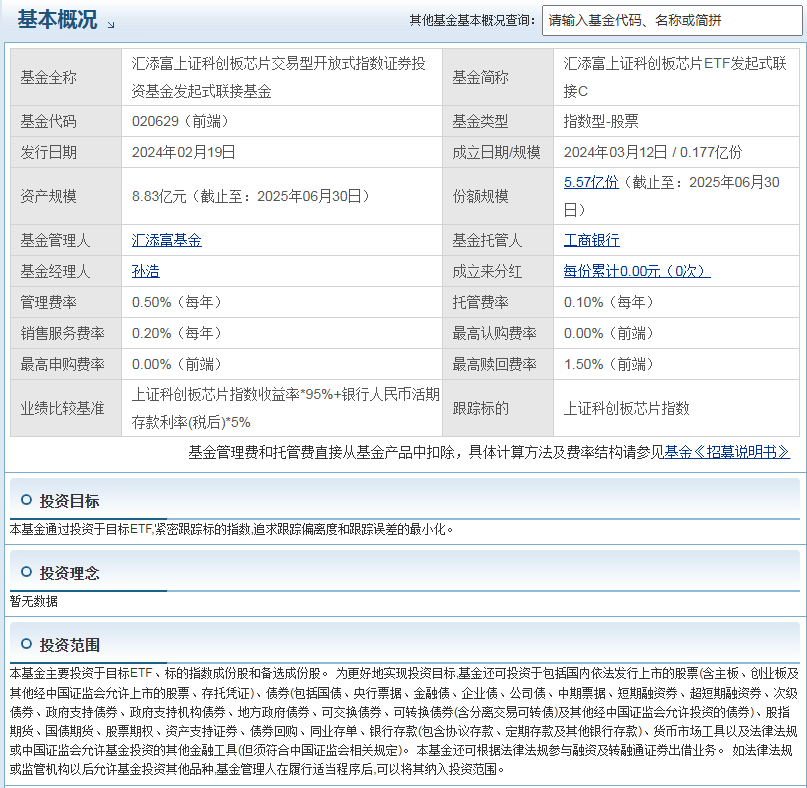The height and width of the screenshot is (788, 807).
Task: Select issue date 2024年02月19日
Action: [183, 152]
